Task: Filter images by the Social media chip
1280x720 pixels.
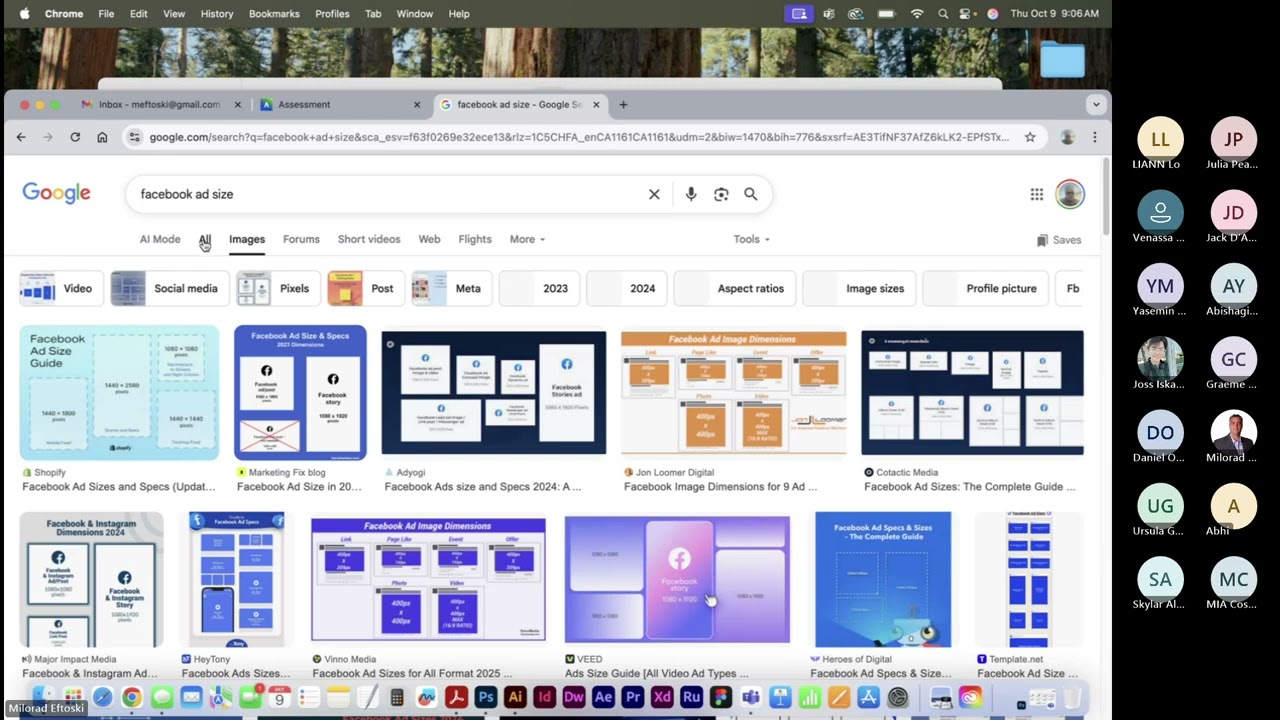Action: 168,288
